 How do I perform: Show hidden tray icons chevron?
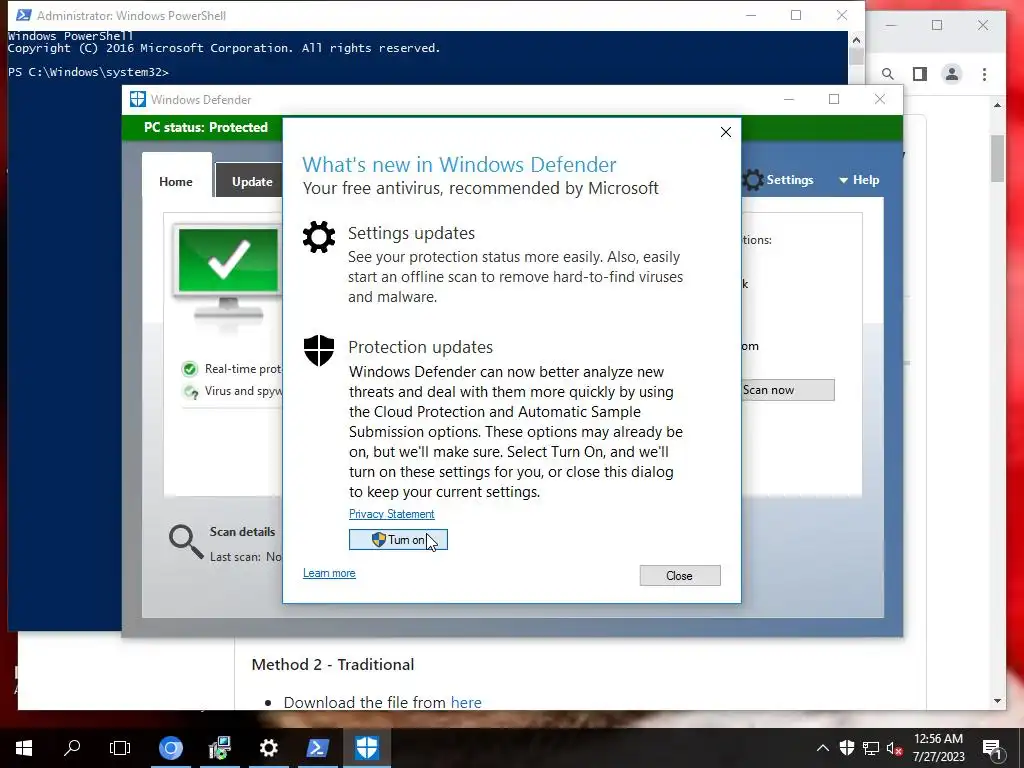coord(823,748)
